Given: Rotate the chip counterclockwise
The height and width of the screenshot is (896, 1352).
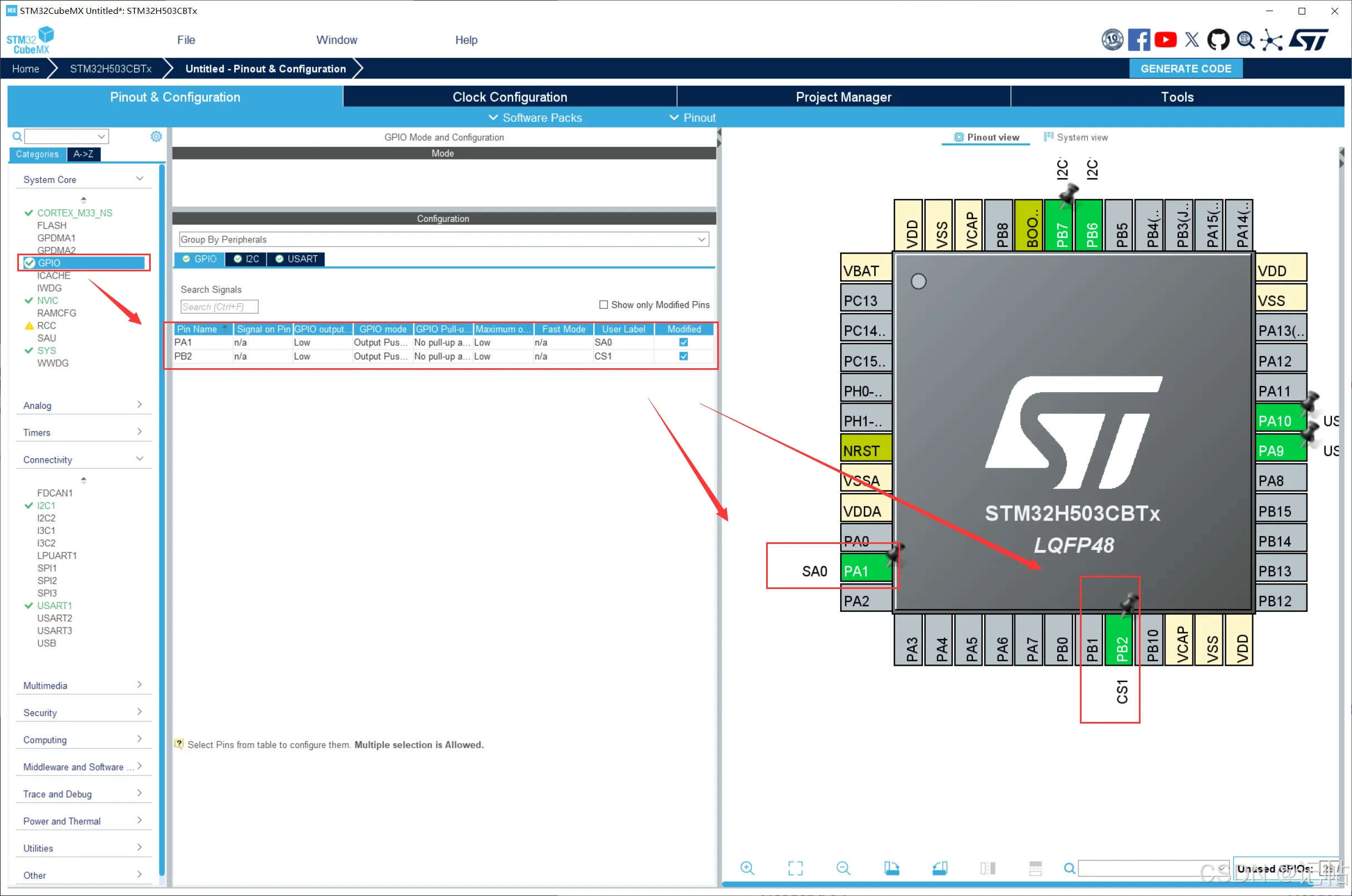Looking at the screenshot, I should [940, 868].
